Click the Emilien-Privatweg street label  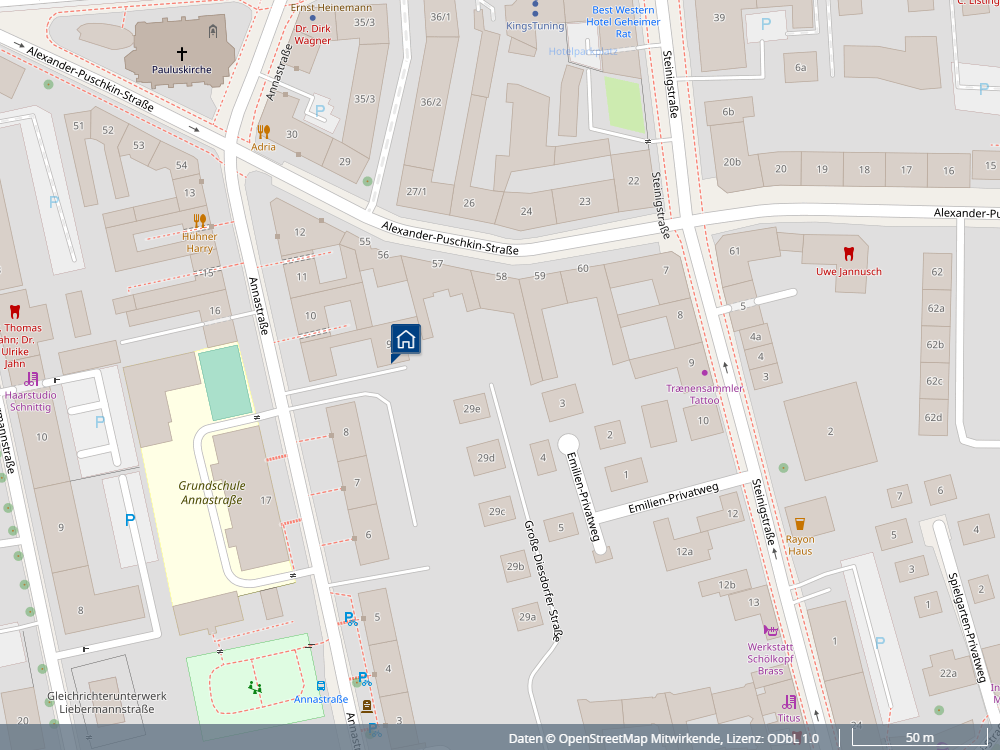pos(673,499)
